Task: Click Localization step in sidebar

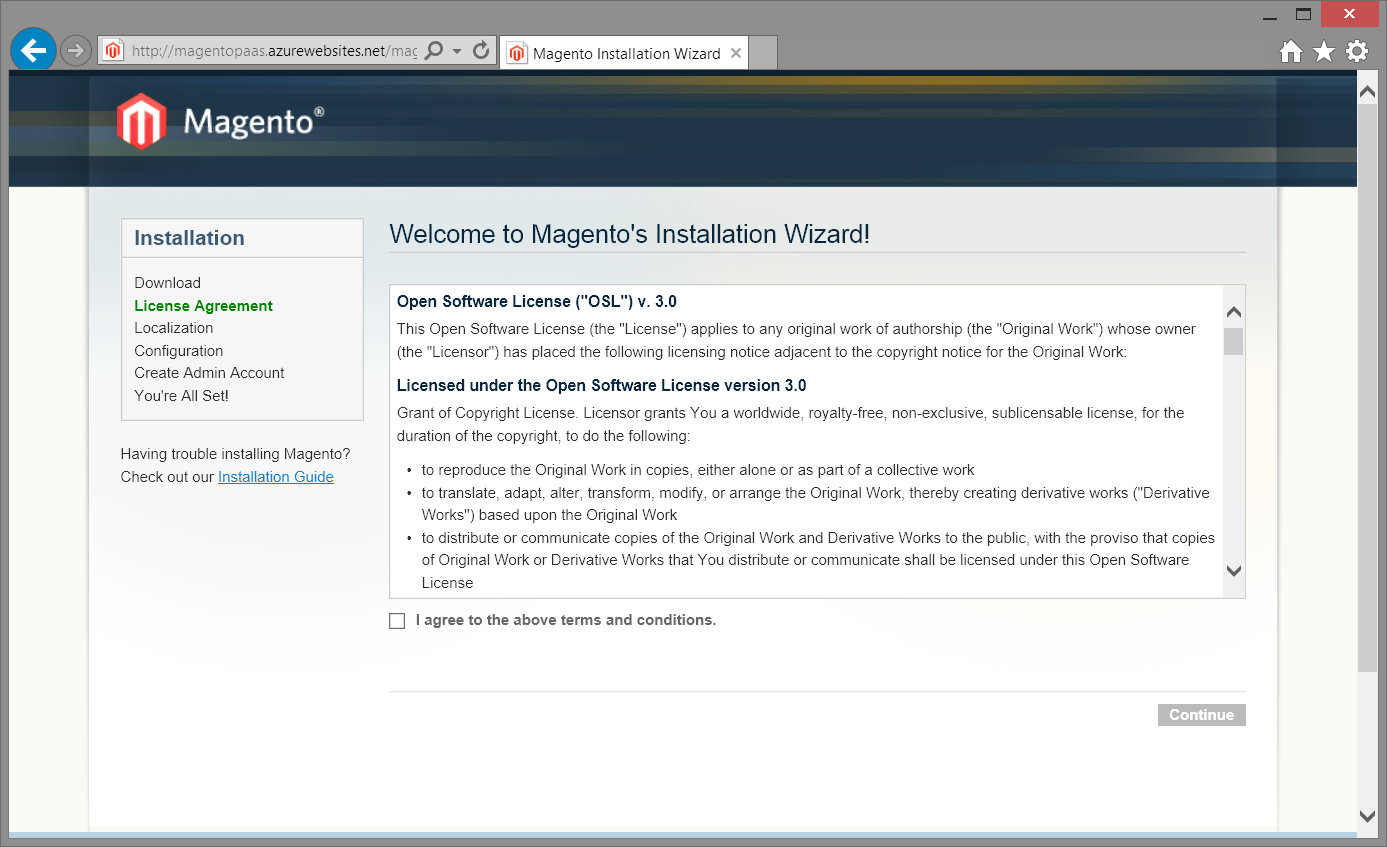Action: [x=174, y=328]
